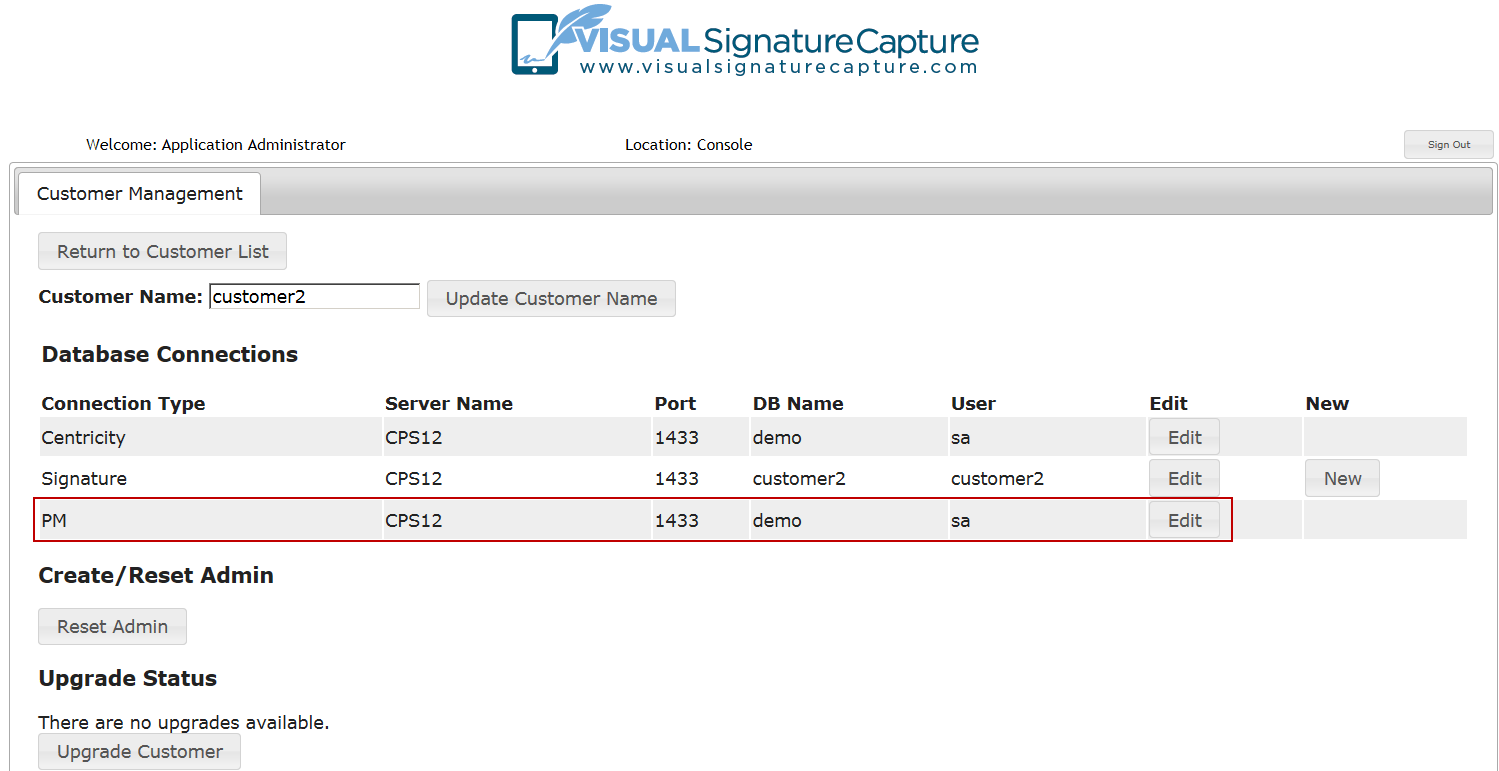
Task: Focus the Customer Name input field
Action: tap(314, 296)
